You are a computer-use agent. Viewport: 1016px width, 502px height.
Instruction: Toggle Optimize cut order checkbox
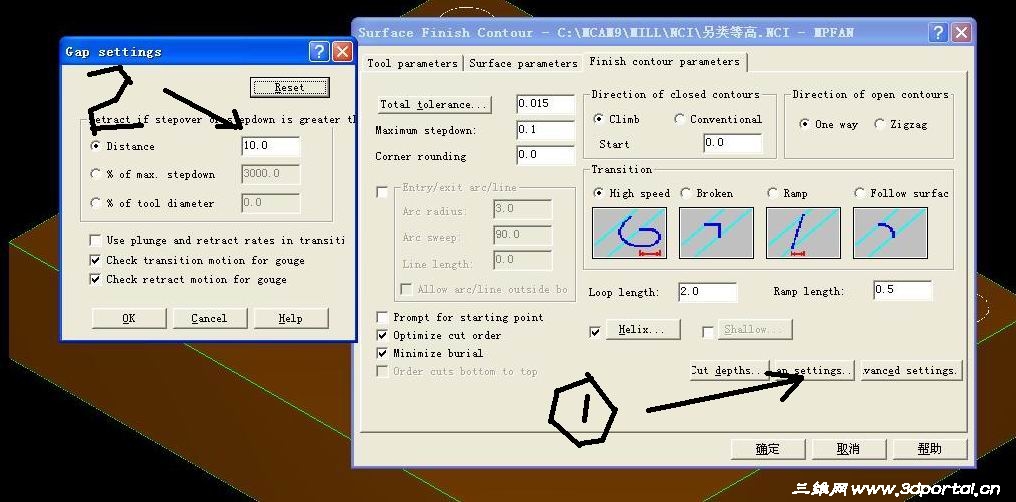point(382,336)
